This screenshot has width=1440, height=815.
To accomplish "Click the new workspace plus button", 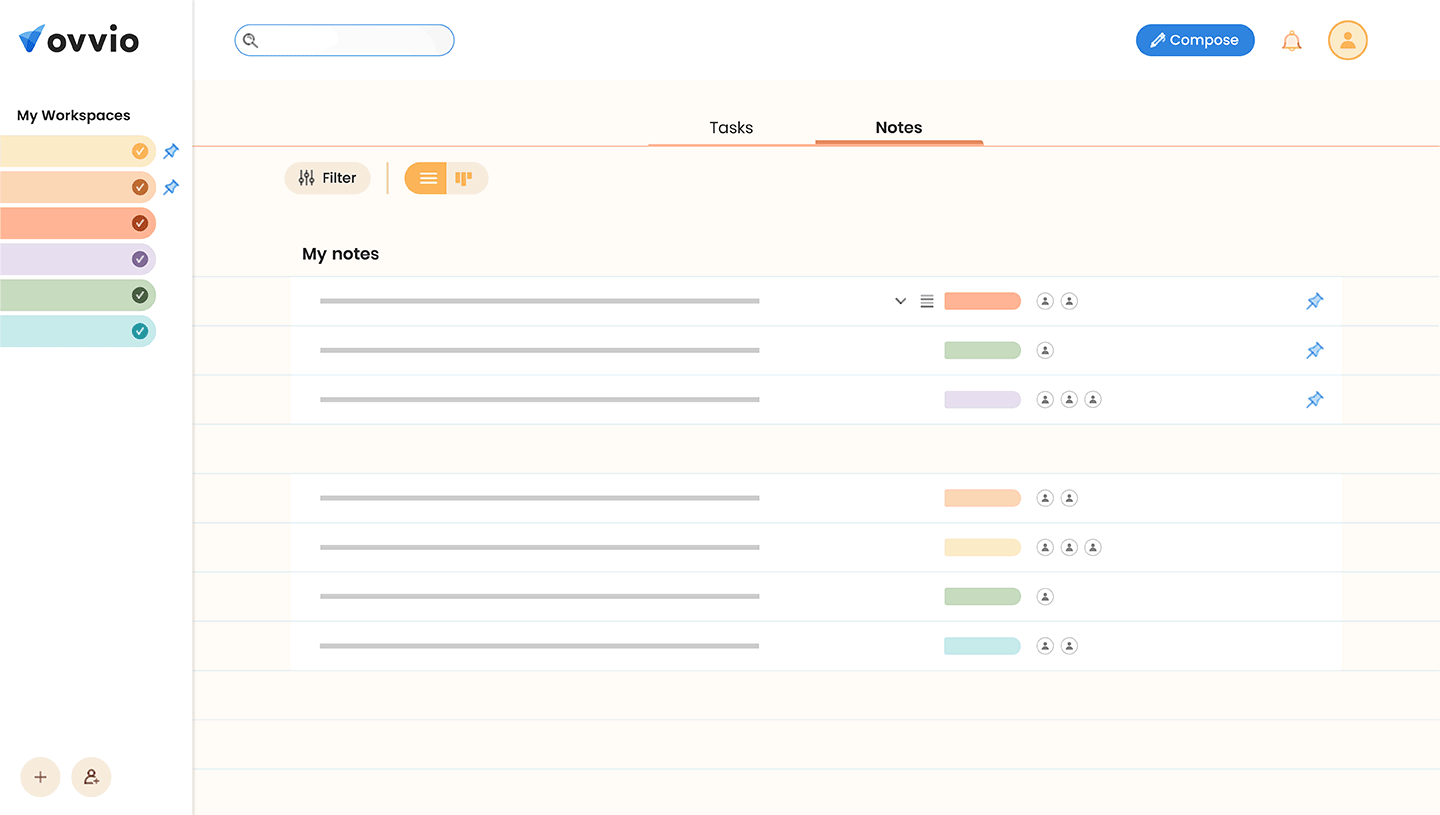I will point(40,777).
